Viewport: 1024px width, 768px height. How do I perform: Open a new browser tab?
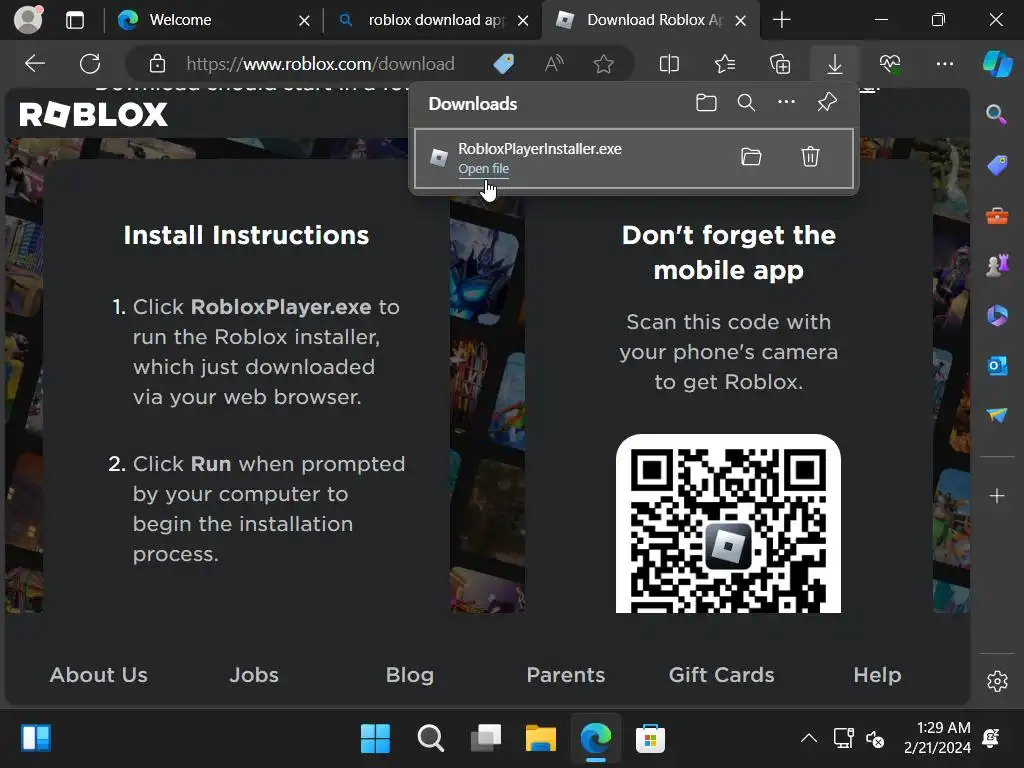click(782, 20)
